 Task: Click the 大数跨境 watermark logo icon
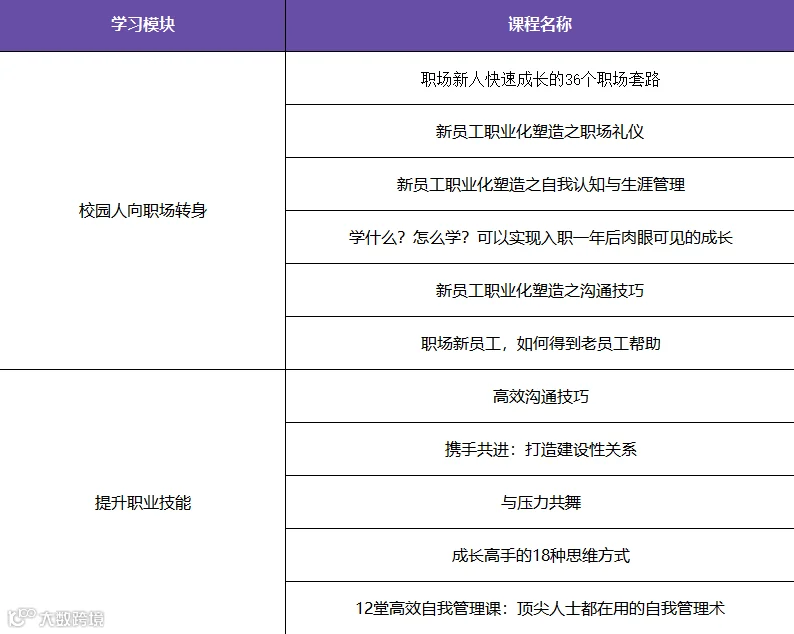21,617
